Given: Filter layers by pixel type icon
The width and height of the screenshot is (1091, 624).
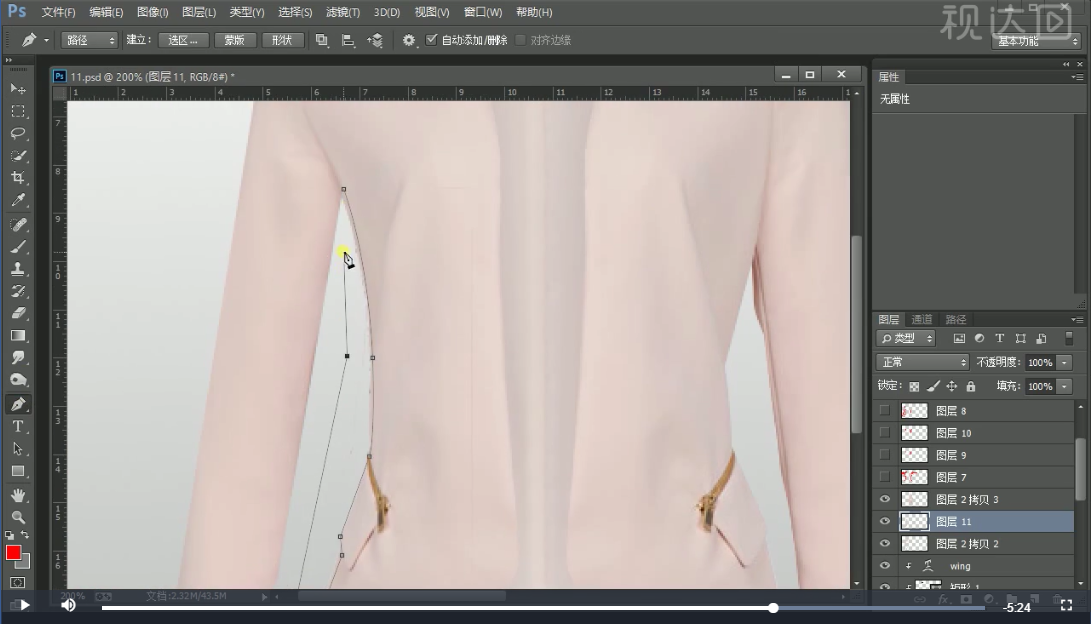Looking at the screenshot, I should pyautogui.click(x=959, y=339).
